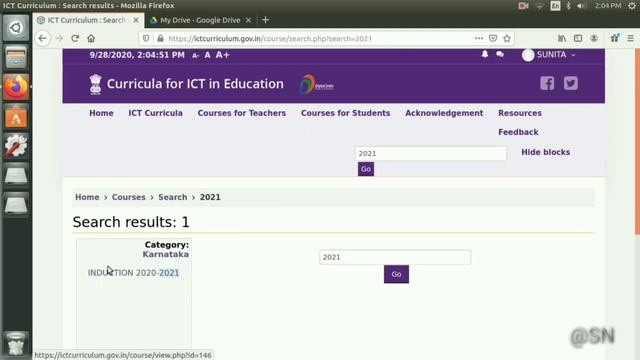Open the Firefox Library icon

click(562, 38)
